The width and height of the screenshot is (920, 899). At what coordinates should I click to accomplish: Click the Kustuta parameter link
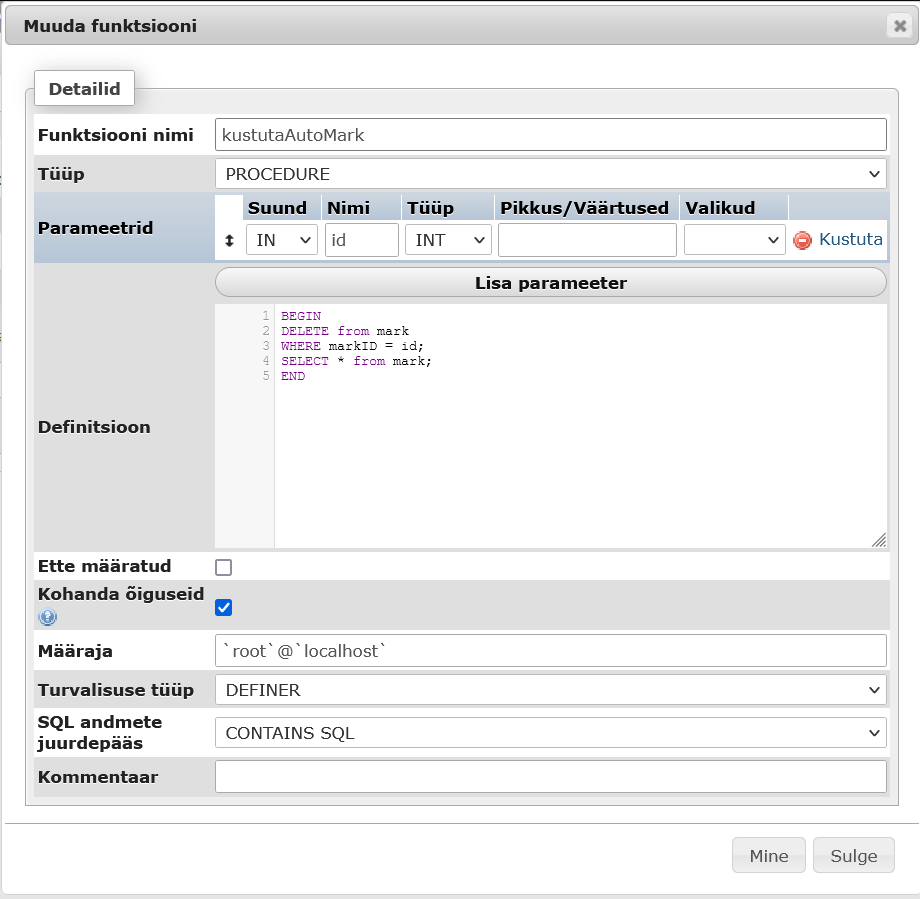coord(850,240)
